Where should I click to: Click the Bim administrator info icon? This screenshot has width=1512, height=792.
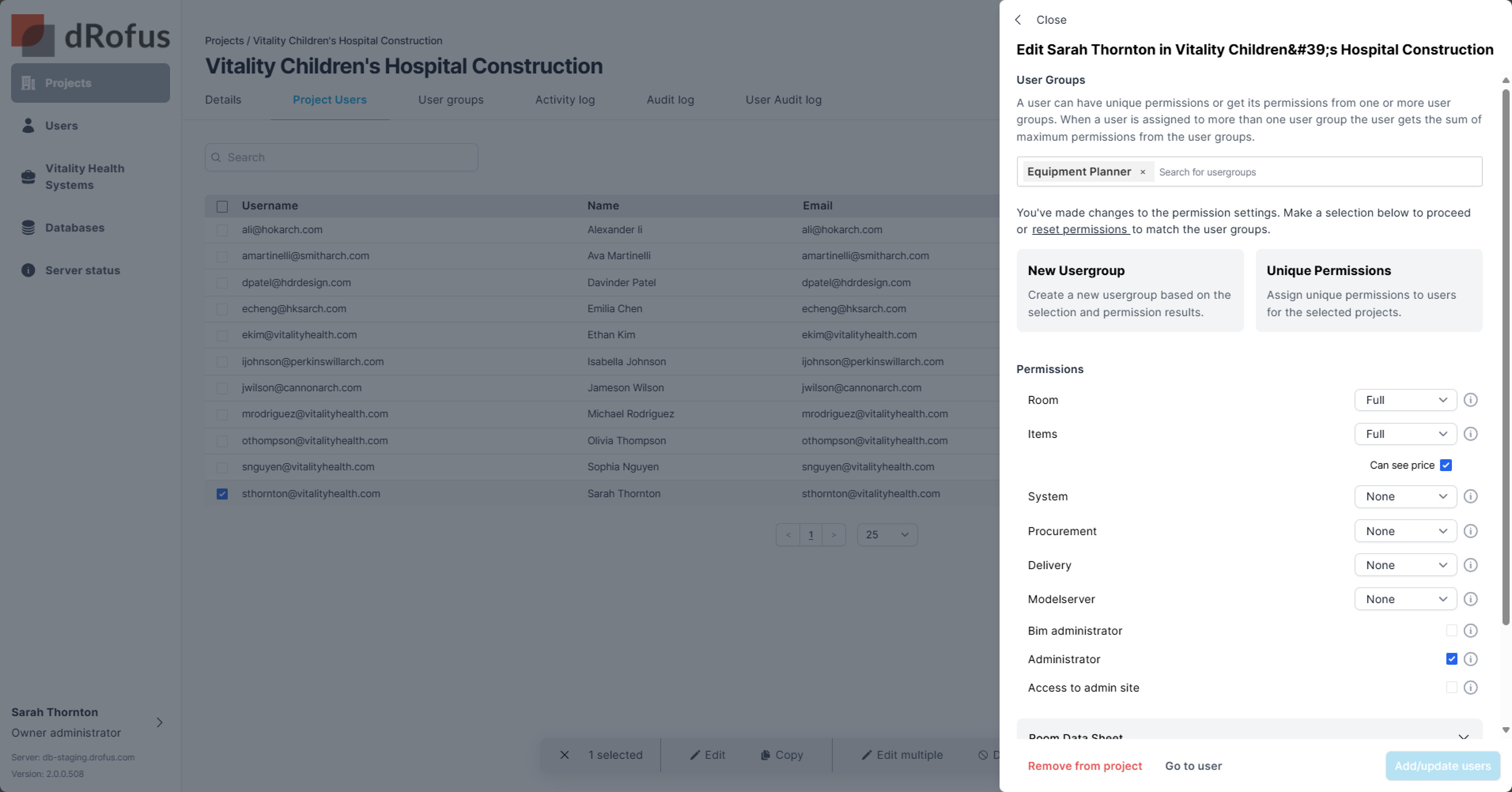pos(1470,631)
